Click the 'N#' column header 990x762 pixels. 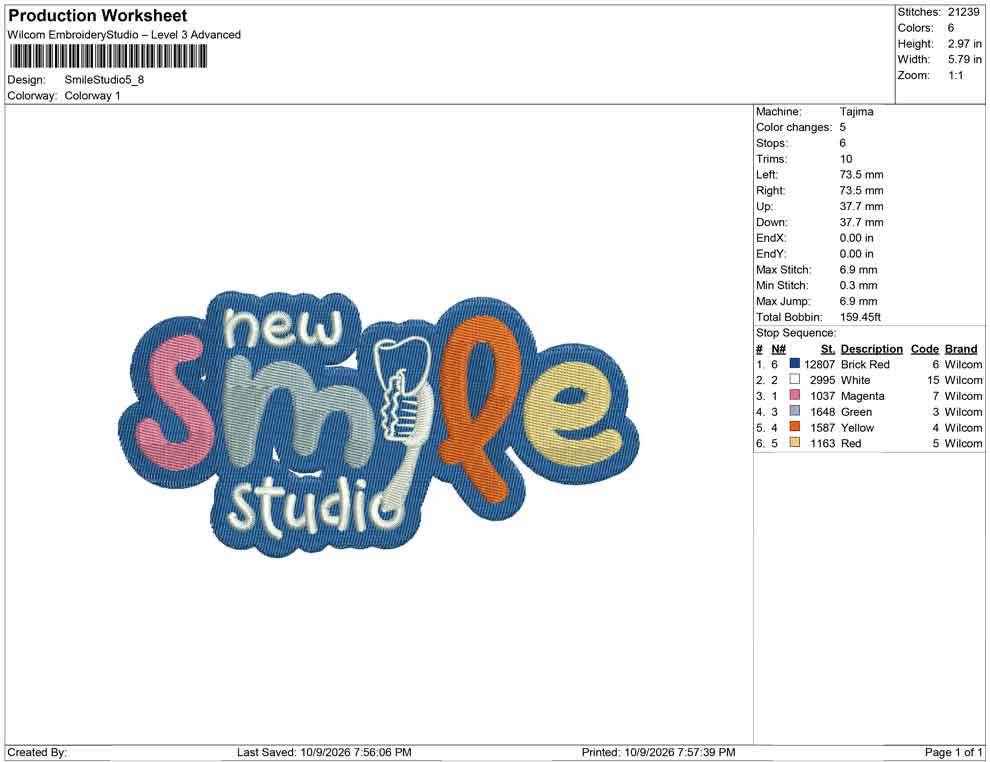[778, 349]
